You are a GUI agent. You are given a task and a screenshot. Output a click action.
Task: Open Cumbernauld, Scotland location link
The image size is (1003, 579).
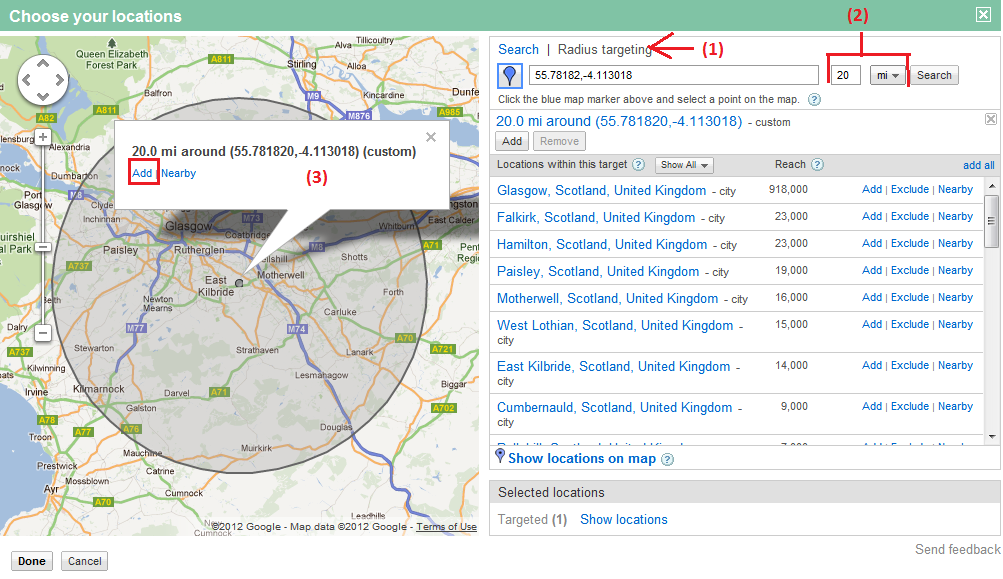[614, 407]
